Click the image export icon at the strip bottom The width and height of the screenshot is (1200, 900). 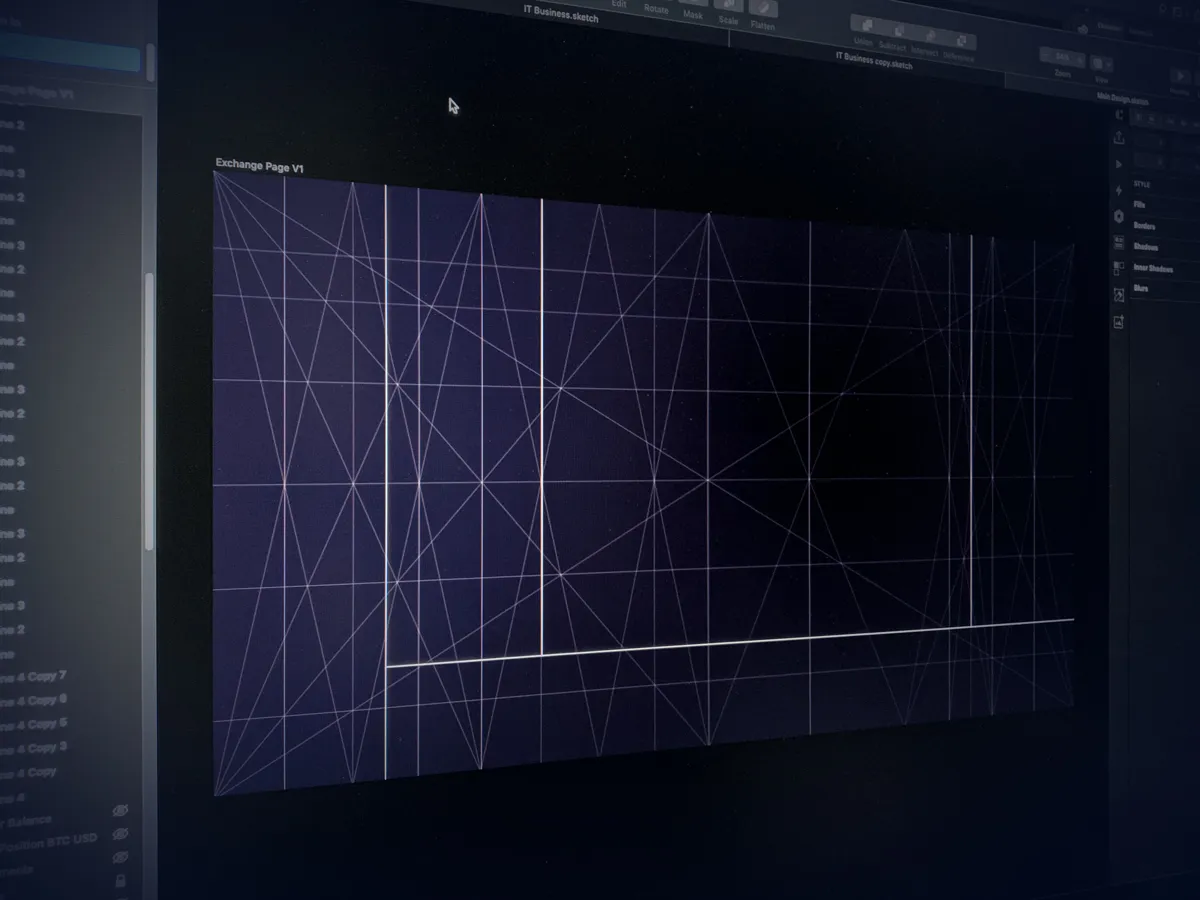pos(1119,322)
